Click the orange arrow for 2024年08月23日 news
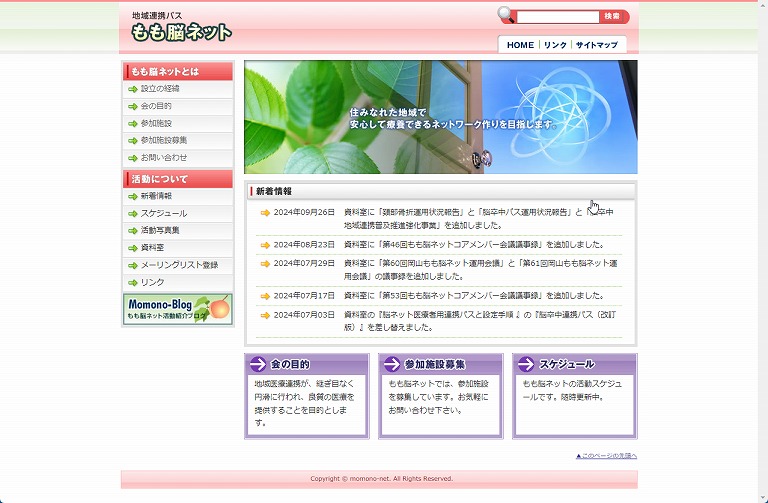The height and width of the screenshot is (503, 768). 265,245
